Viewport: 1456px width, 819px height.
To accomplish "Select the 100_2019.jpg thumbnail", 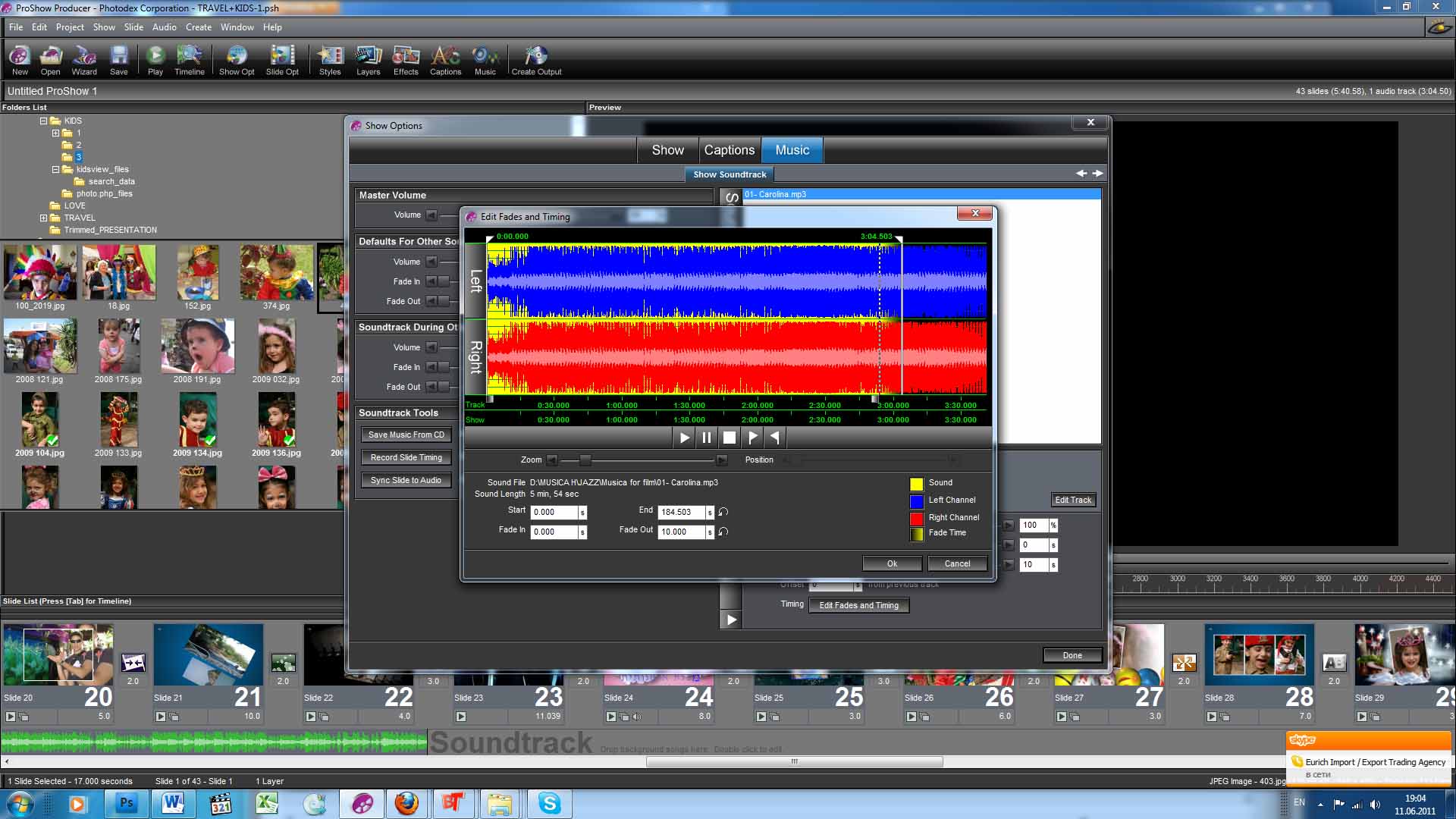I will pos(40,271).
